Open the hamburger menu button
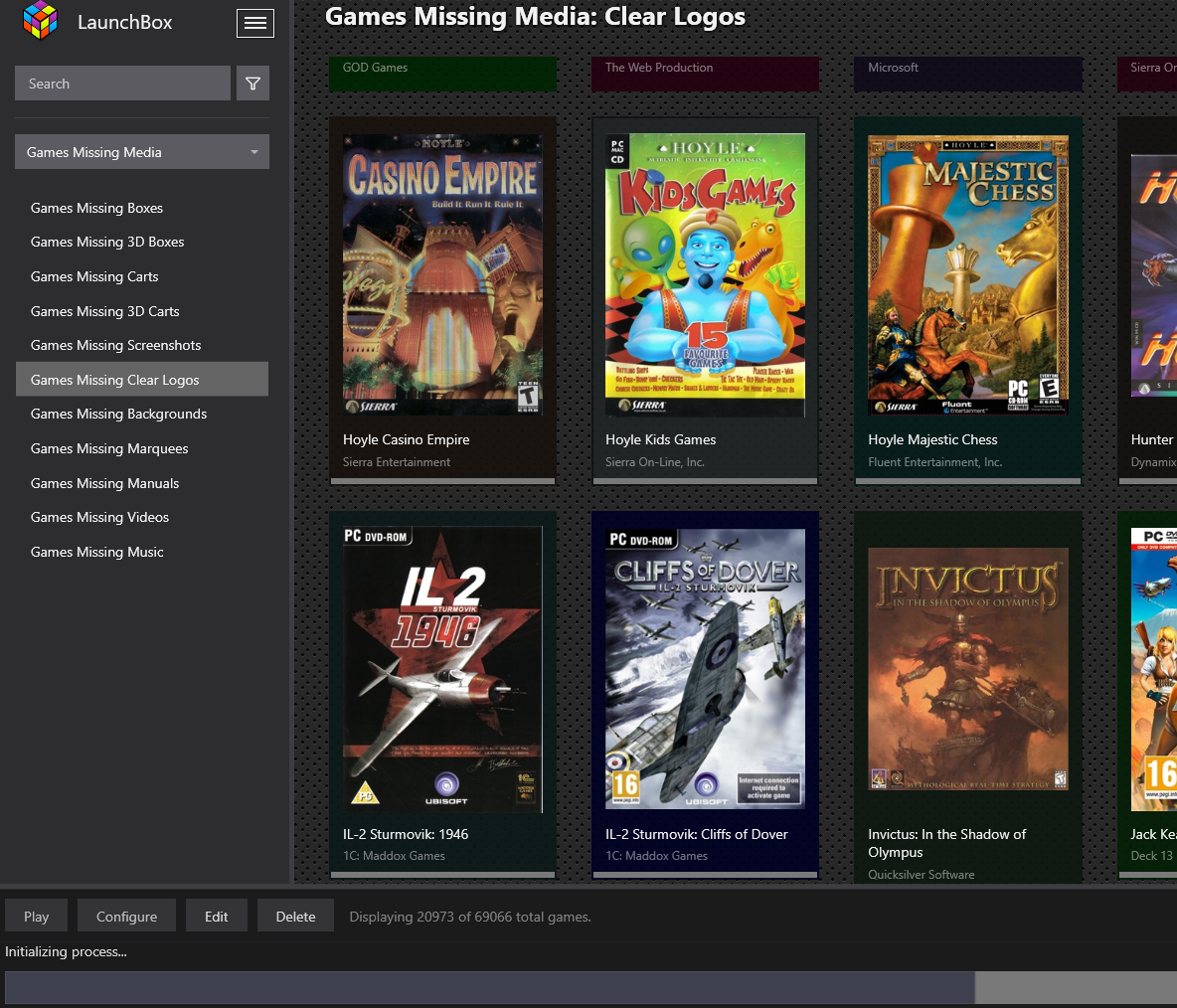 255,23
